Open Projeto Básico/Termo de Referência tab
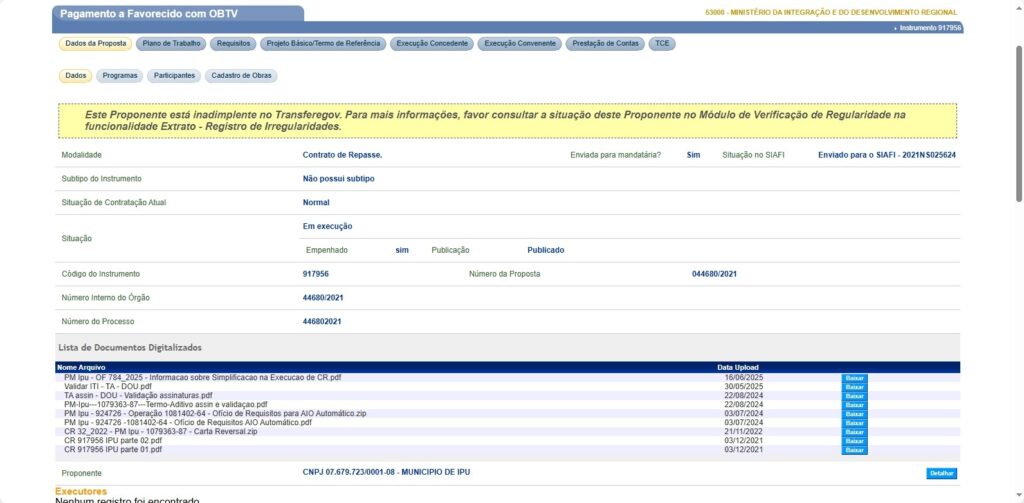The image size is (1024, 503). (323, 44)
